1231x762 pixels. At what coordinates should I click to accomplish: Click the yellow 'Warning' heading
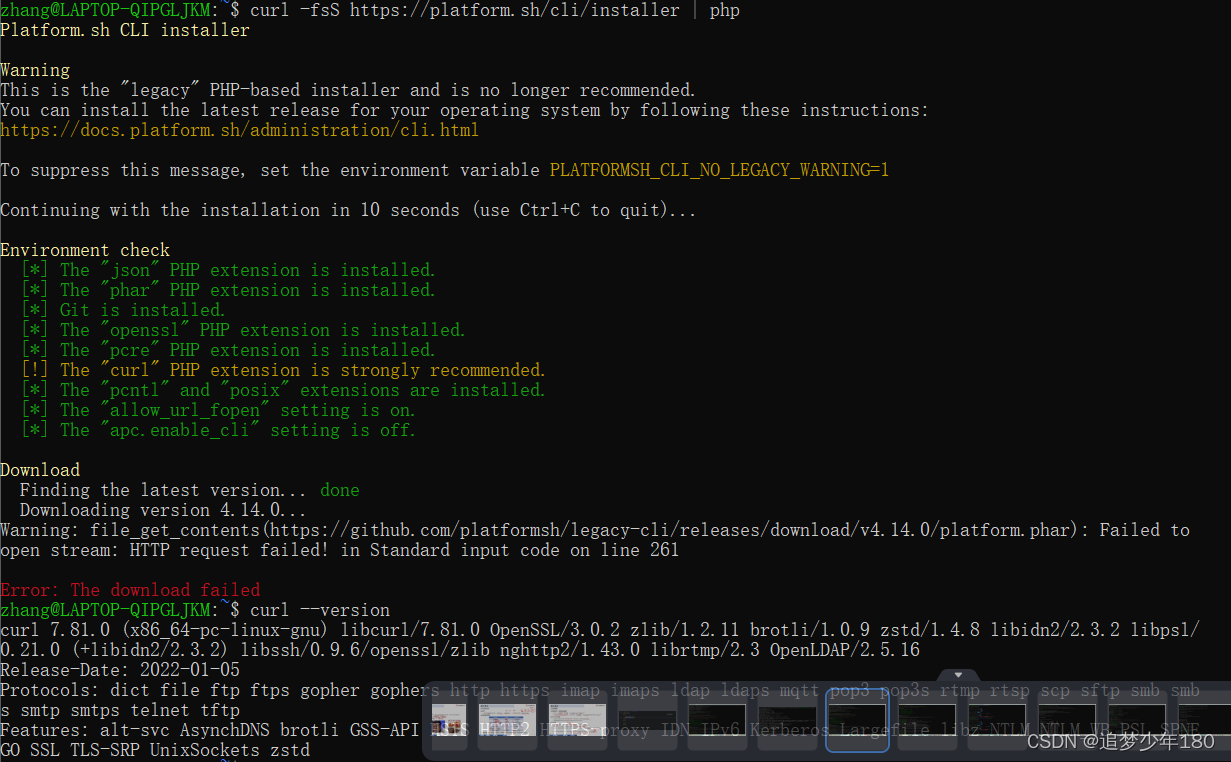click(35, 70)
